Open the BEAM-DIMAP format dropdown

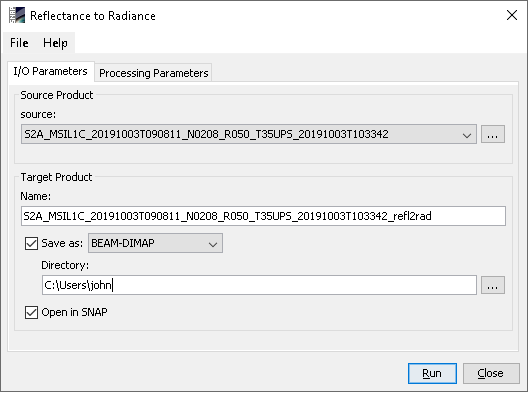[x=155, y=243]
